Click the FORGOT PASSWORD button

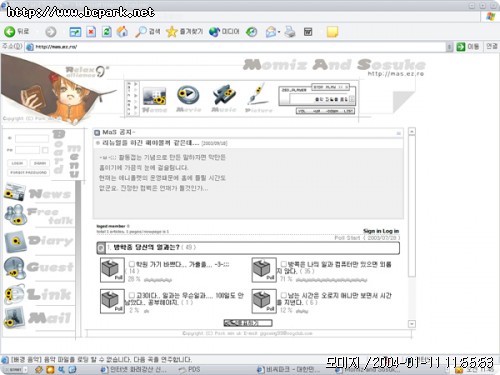[x=28, y=173]
